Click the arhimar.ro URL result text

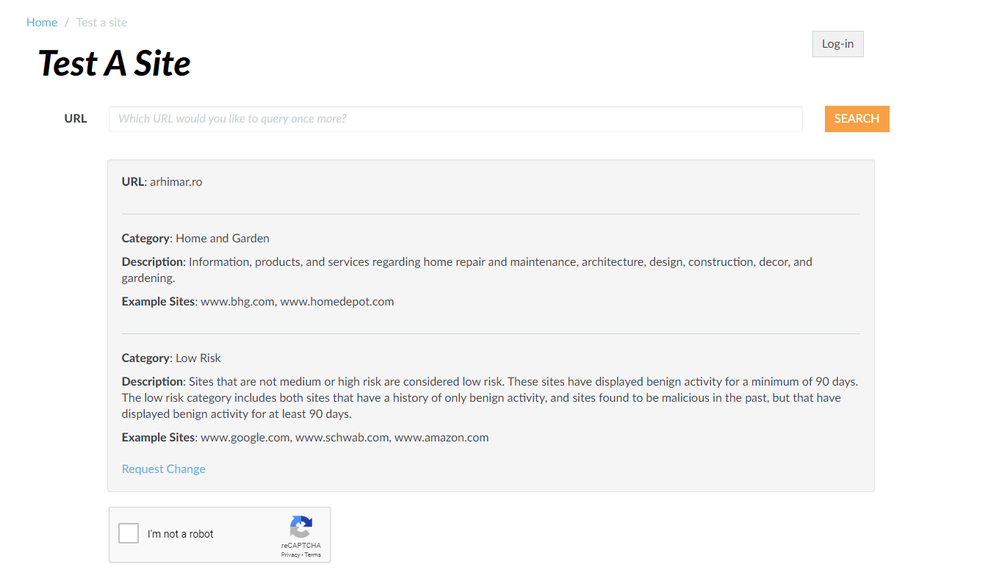(x=176, y=182)
